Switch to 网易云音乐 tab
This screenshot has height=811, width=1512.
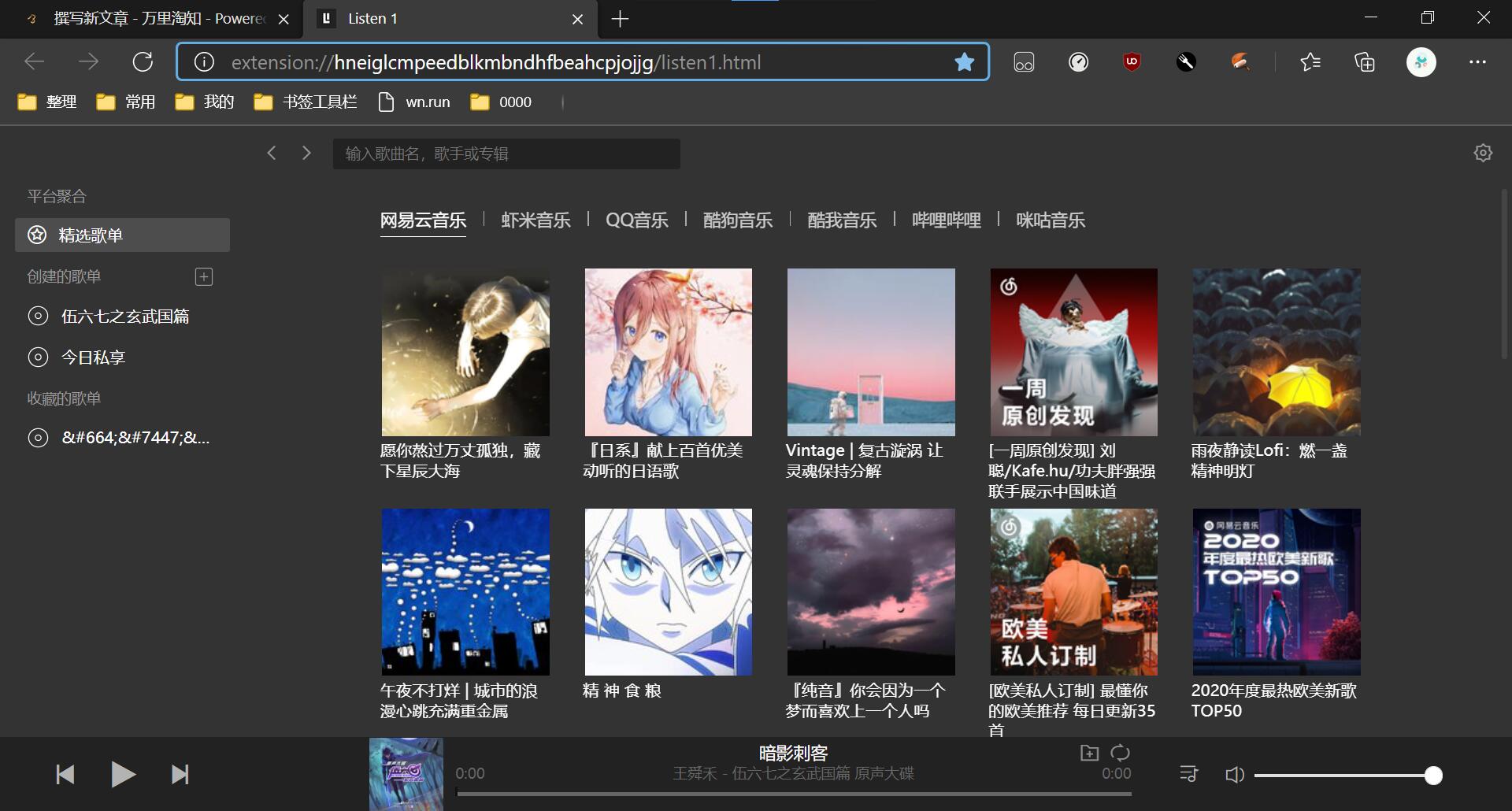tap(423, 220)
